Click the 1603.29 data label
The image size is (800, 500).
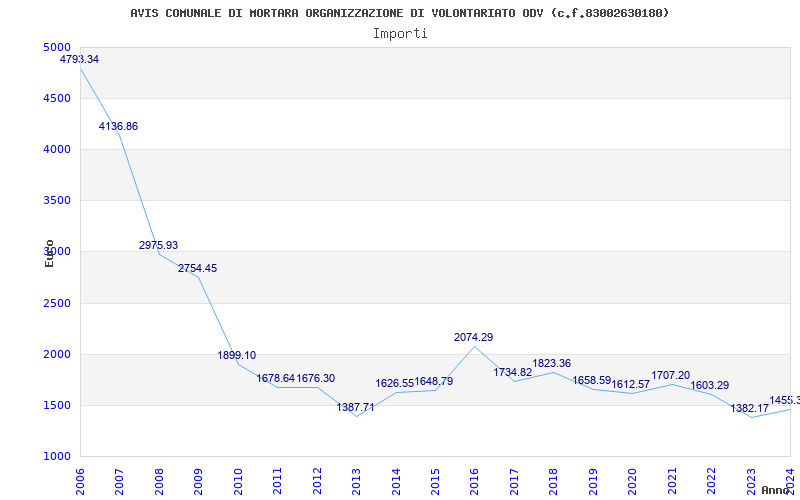click(x=710, y=386)
